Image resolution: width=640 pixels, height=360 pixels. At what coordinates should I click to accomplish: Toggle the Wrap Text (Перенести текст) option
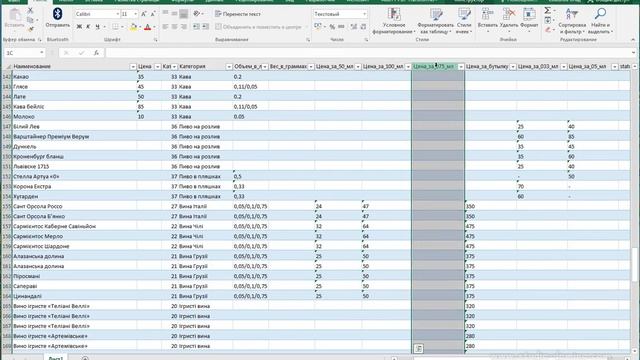pos(238,14)
